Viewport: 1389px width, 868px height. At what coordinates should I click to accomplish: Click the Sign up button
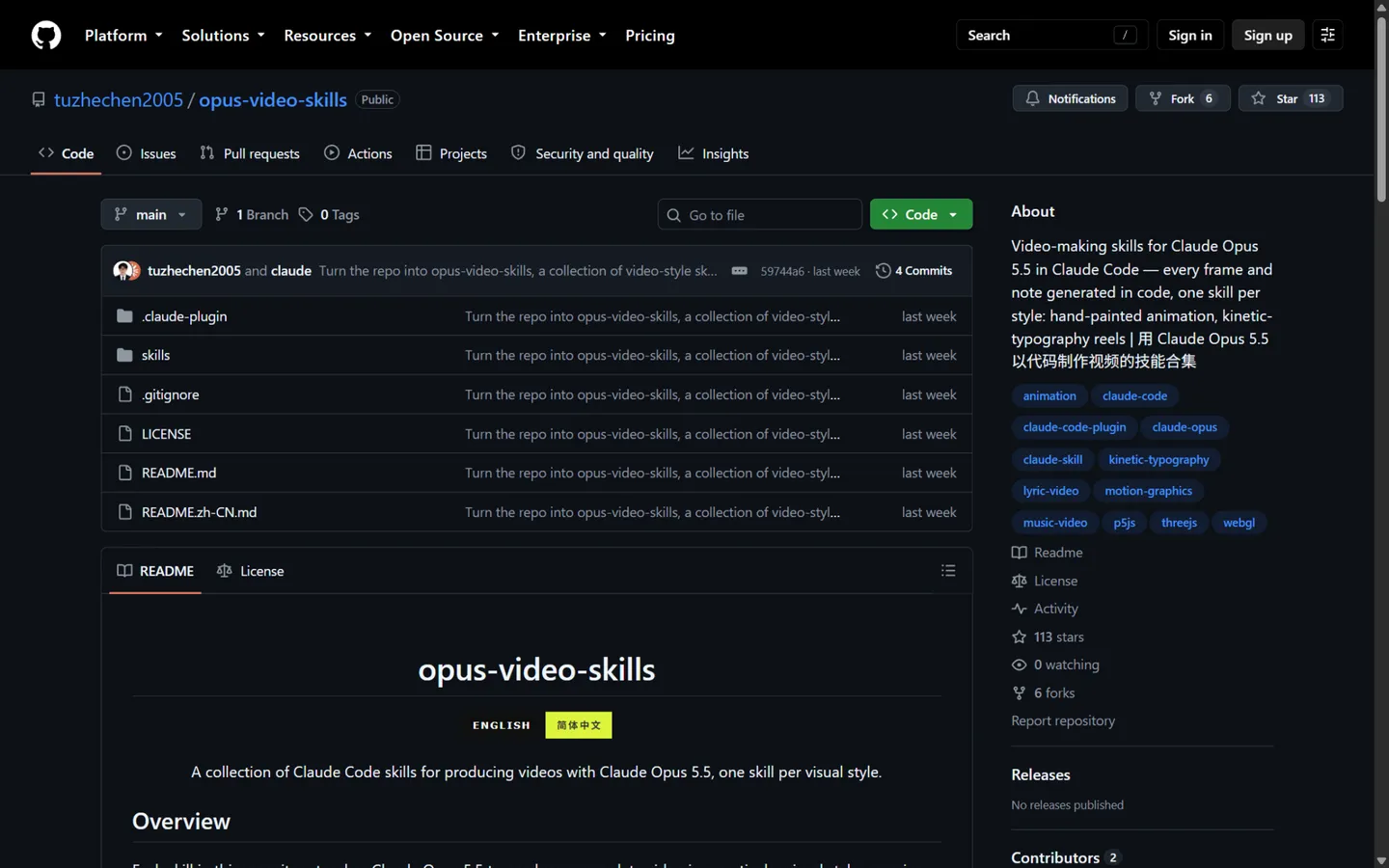(x=1267, y=35)
